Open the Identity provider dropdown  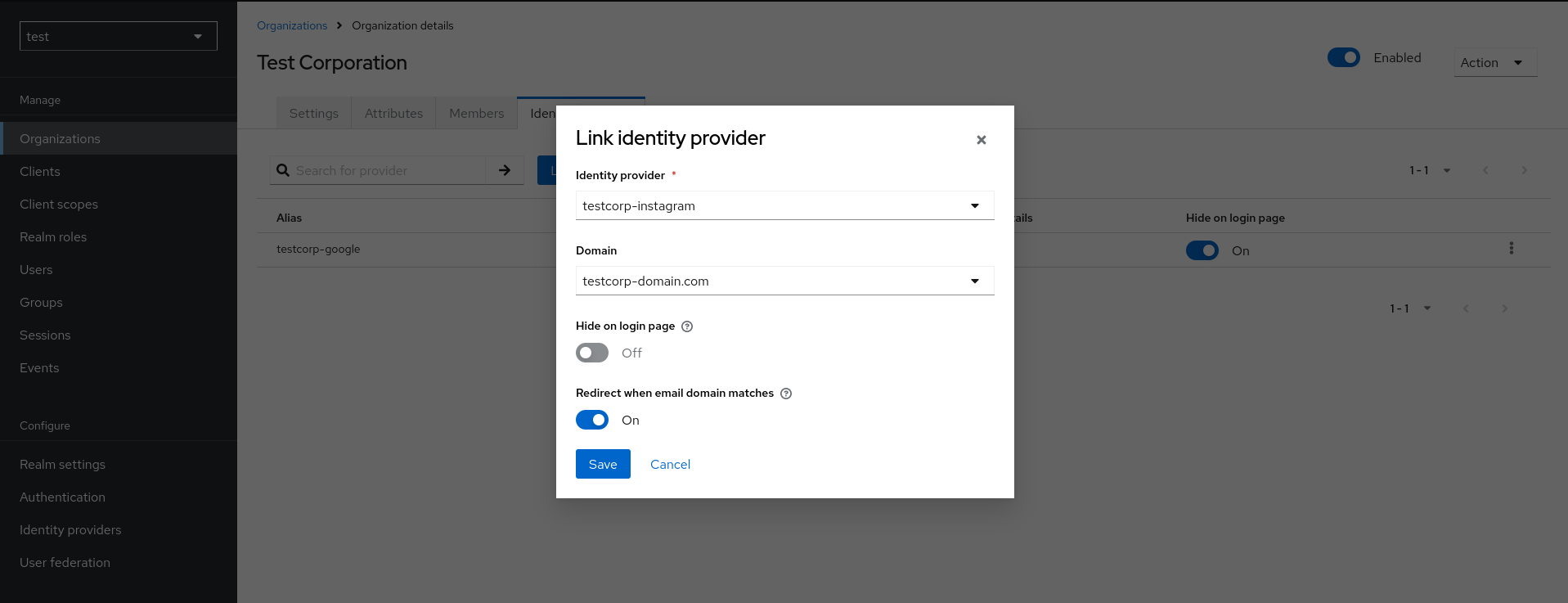(784, 205)
